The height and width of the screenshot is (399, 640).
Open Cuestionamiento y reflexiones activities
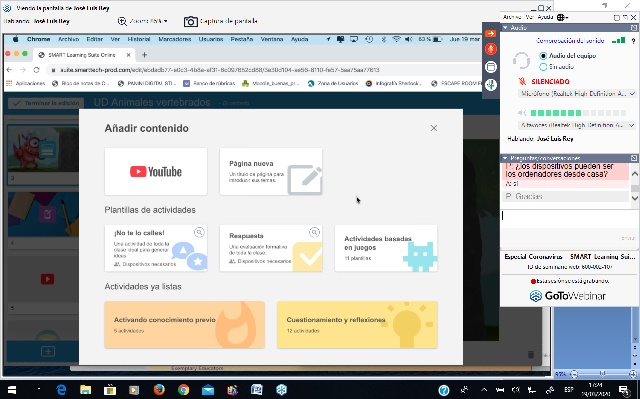pos(358,325)
